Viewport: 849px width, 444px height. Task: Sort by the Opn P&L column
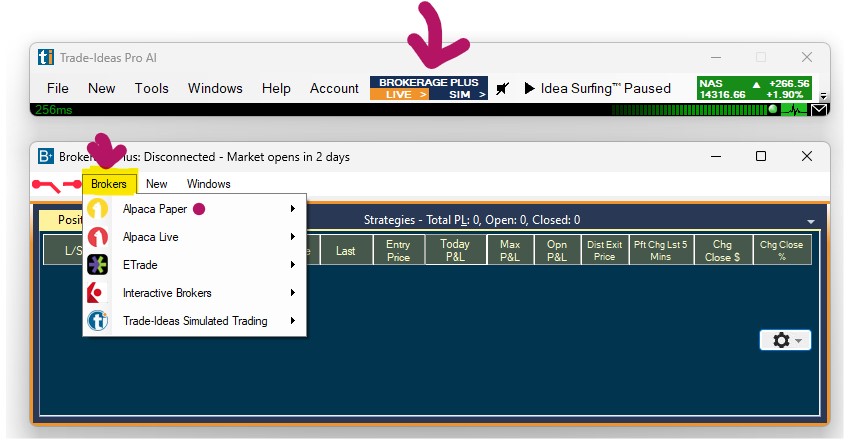pyautogui.click(x=557, y=251)
